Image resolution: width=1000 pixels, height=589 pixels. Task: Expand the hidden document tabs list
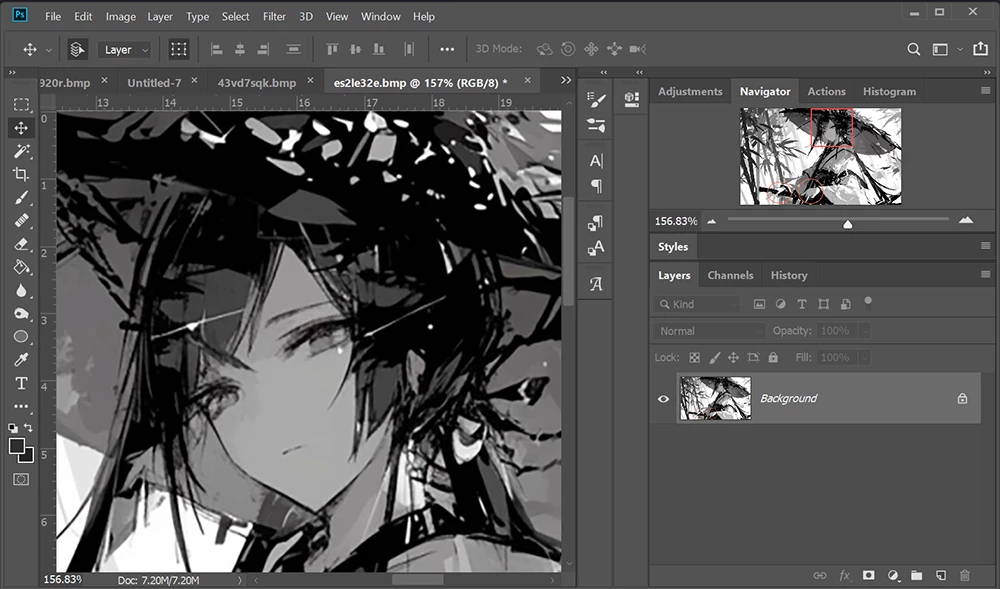click(x=566, y=80)
